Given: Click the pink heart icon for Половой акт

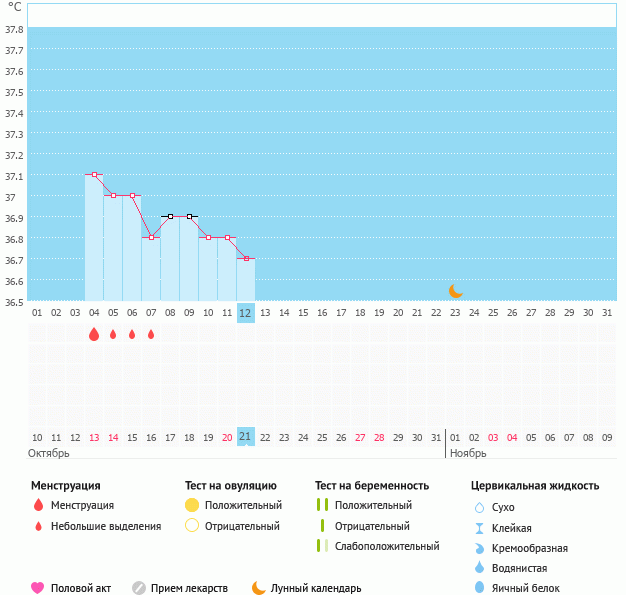Looking at the screenshot, I should 38,588.
